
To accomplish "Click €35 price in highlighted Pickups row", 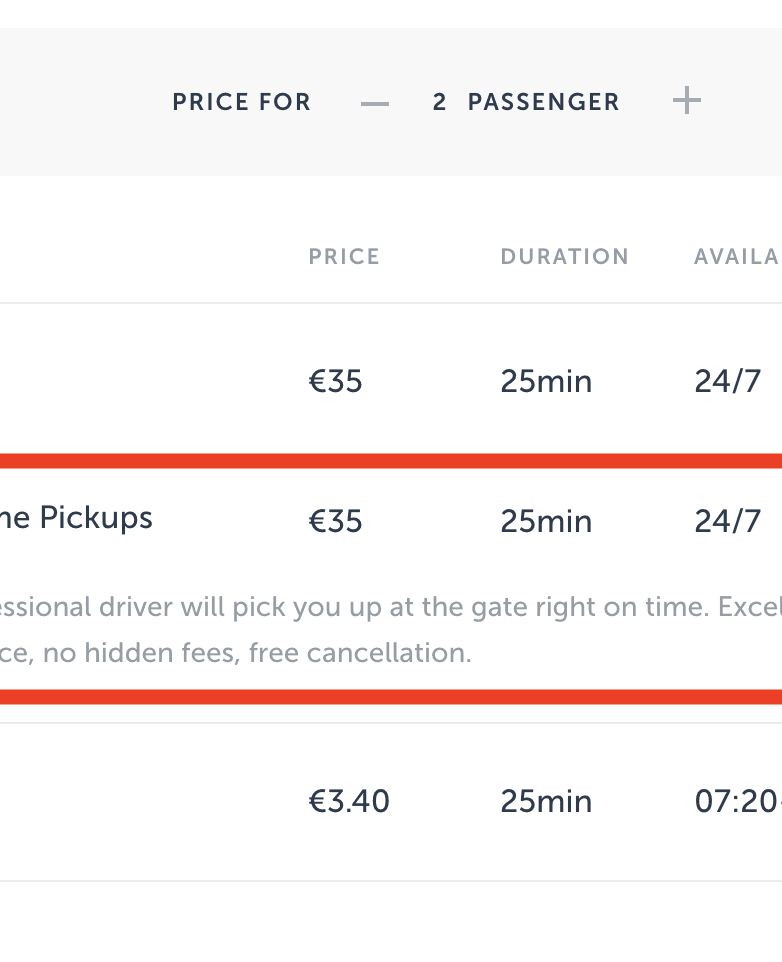I will (x=335, y=521).
